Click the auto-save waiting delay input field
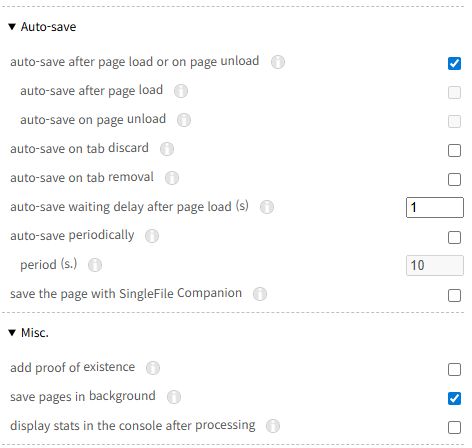This screenshot has width=472, height=448. point(435,207)
